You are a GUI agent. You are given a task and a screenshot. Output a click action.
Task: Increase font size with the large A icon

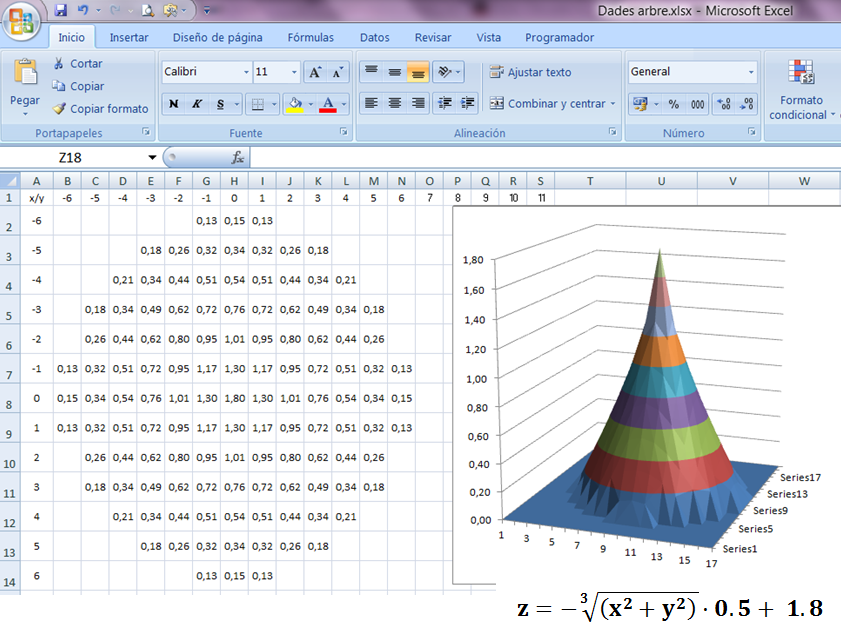(x=315, y=72)
